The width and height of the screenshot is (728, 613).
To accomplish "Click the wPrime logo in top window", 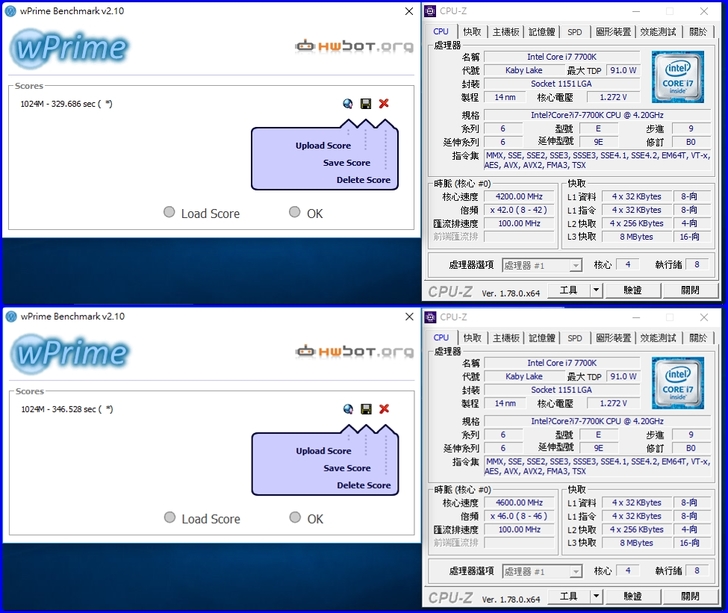I will pyautogui.click(x=70, y=48).
